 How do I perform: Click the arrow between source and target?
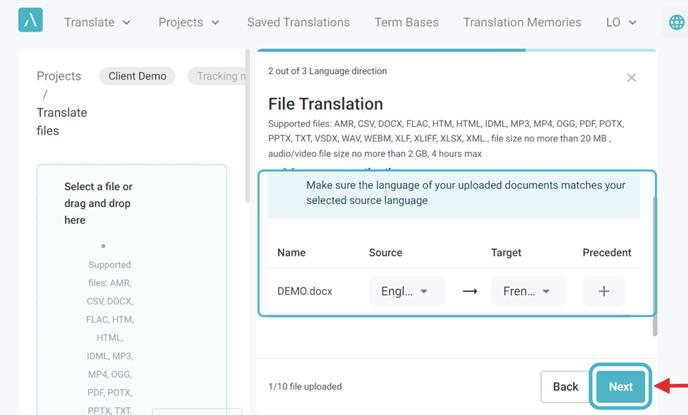[469, 291]
